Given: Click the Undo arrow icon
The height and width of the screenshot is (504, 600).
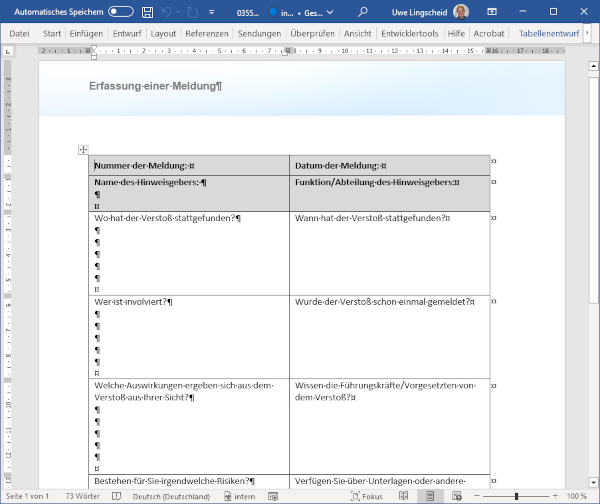Looking at the screenshot, I should [168, 12].
